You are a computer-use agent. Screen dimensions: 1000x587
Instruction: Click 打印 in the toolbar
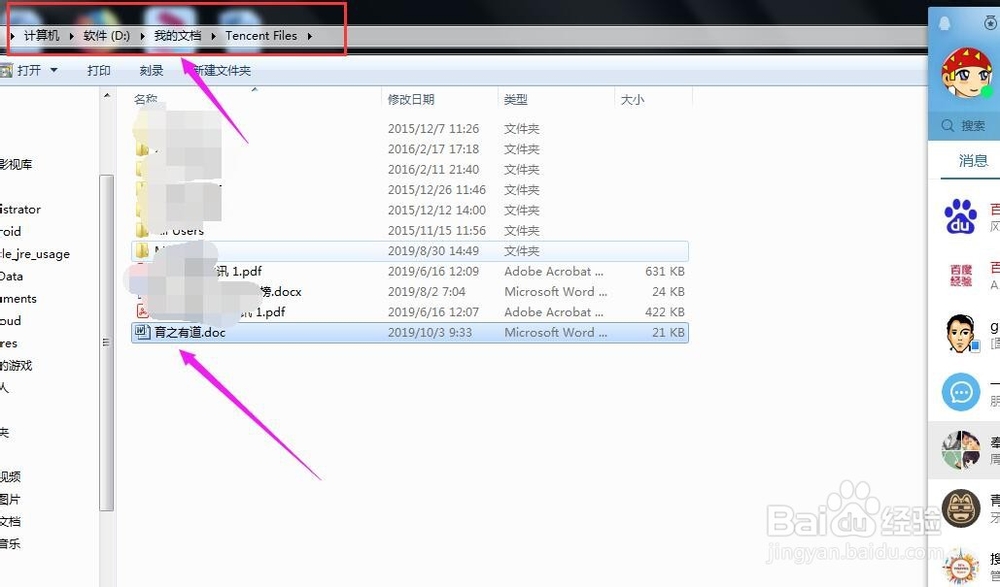[99, 70]
